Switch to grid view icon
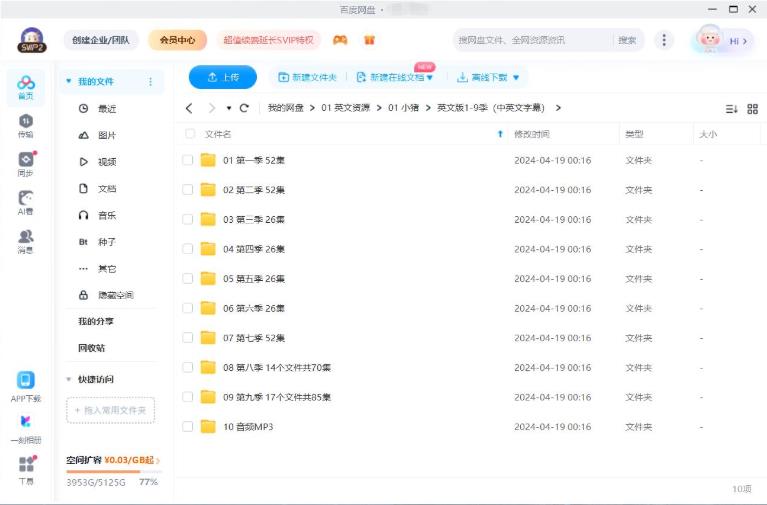The height and width of the screenshot is (505, 767). (x=752, y=109)
